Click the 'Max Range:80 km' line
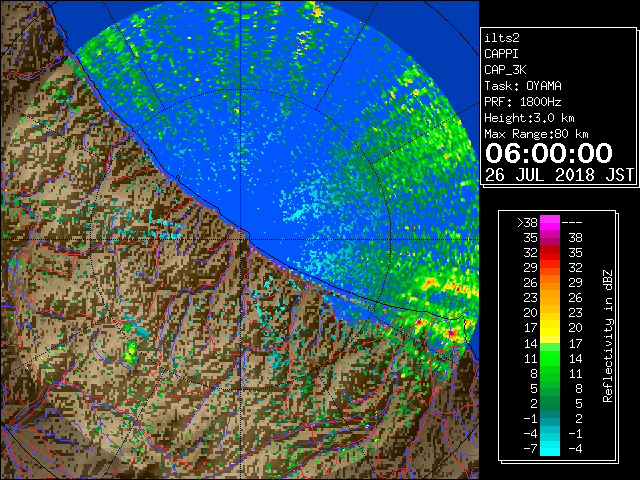Viewport: 640px width, 480px height. tap(536, 134)
